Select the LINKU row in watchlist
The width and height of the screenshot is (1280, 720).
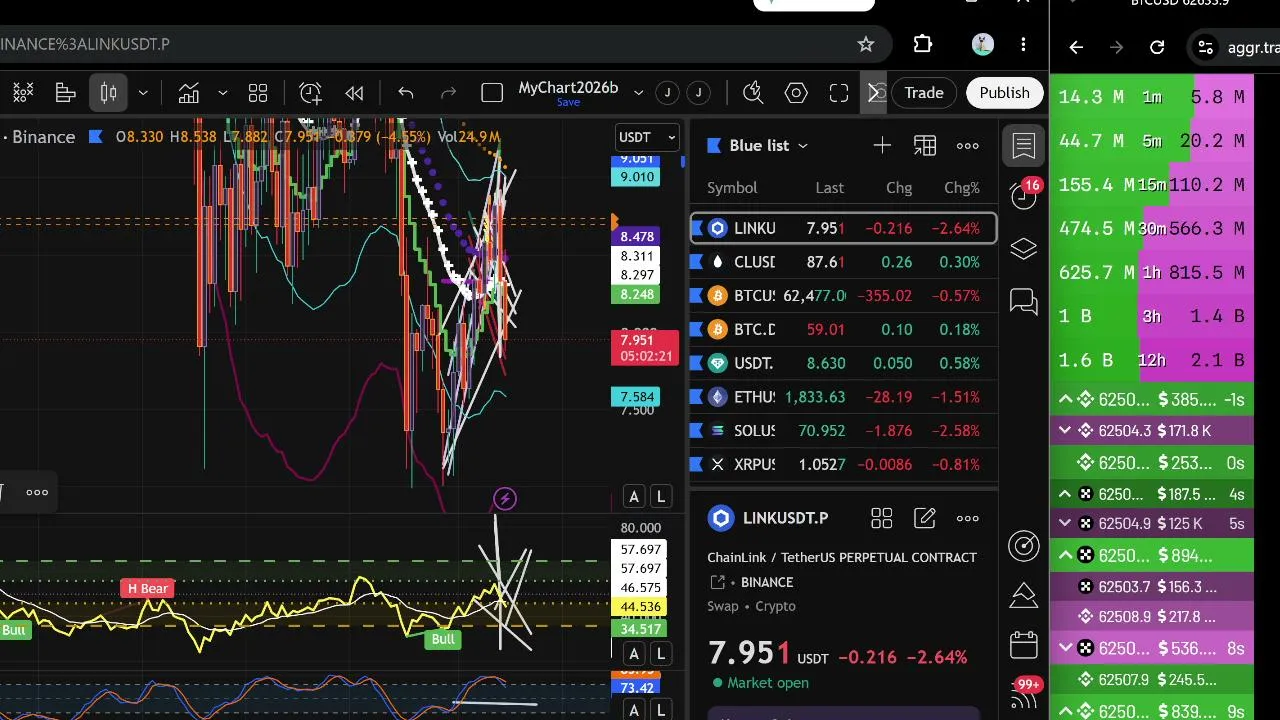coord(844,228)
